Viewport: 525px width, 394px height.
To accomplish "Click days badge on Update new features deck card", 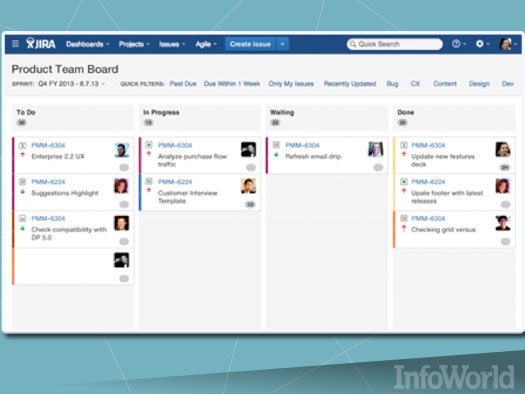I will (505, 167).
